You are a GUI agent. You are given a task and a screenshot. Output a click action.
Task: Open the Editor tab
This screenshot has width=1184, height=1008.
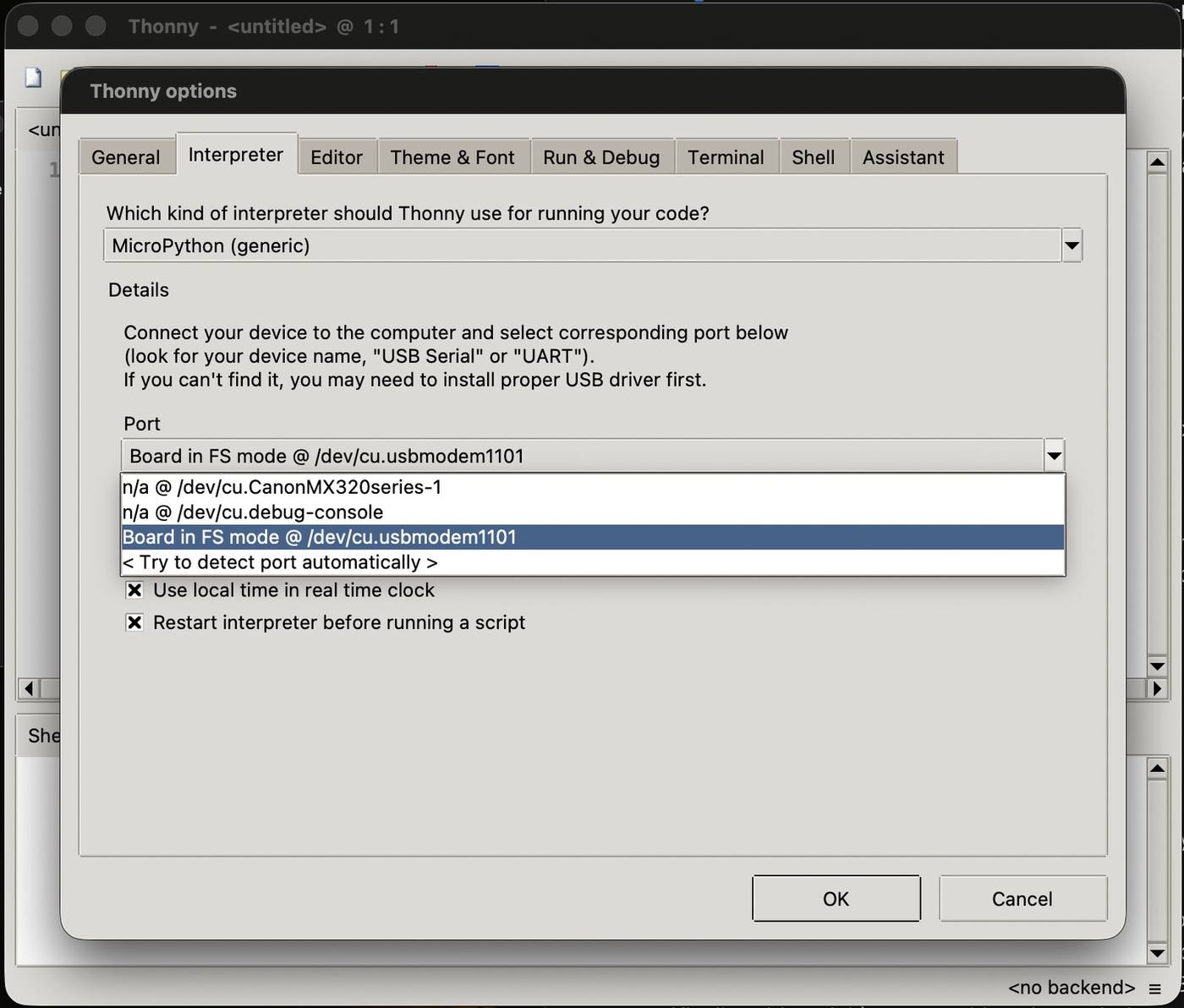point(337,157)
